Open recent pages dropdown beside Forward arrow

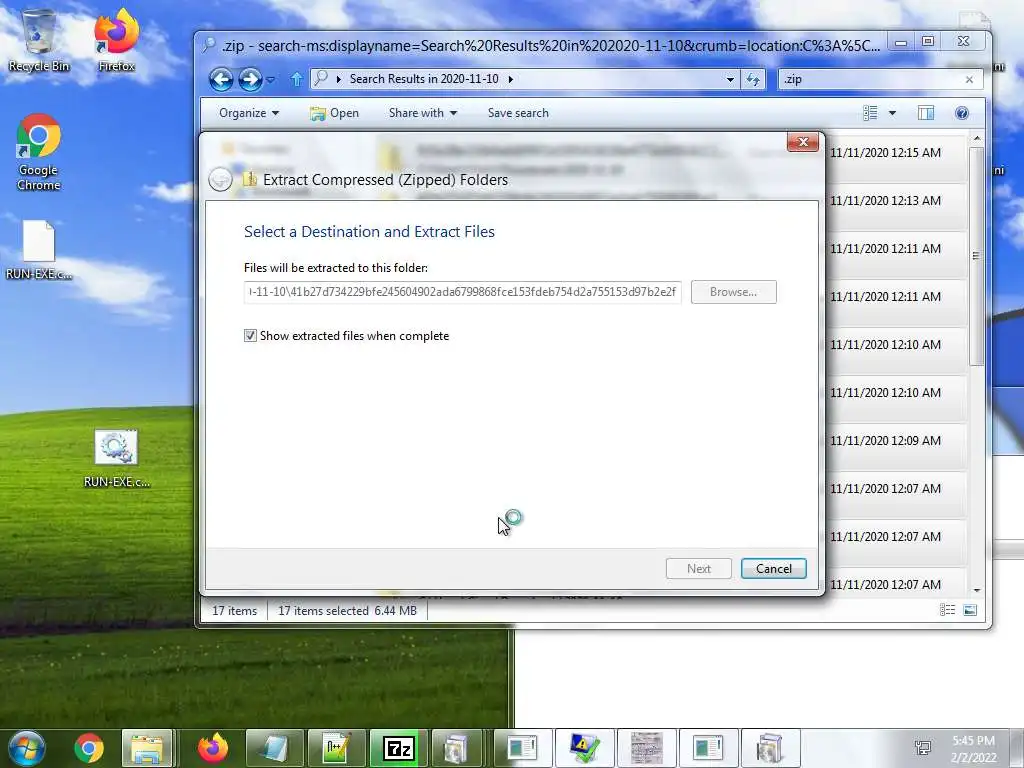click(x=270, y=80)
